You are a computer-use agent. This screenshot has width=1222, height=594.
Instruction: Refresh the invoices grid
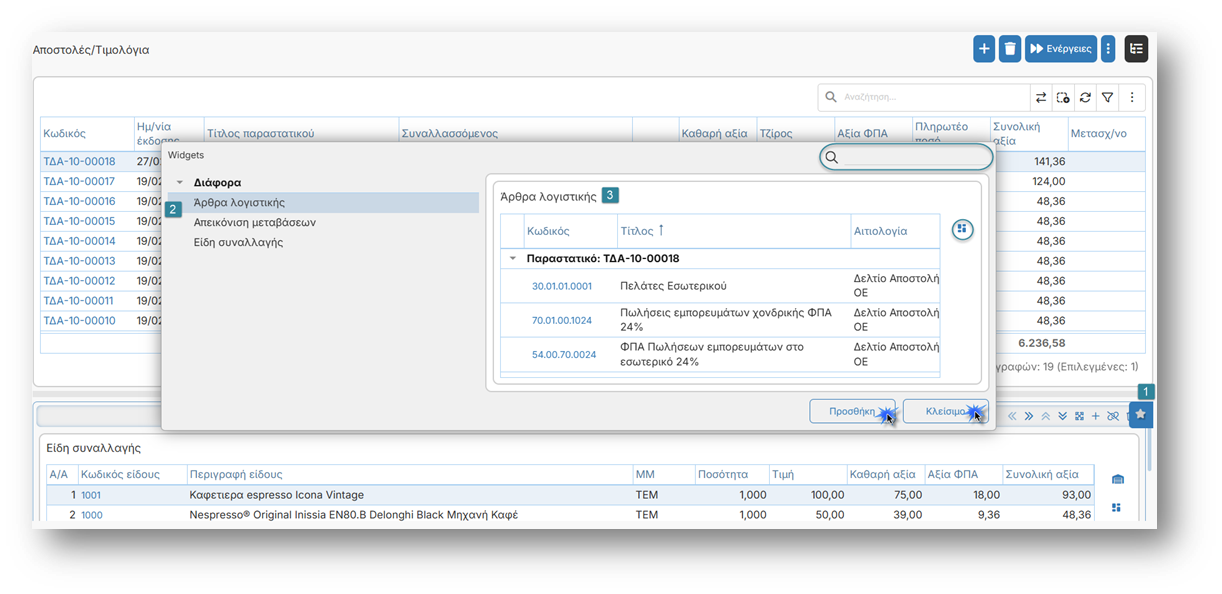[1085, 97]
